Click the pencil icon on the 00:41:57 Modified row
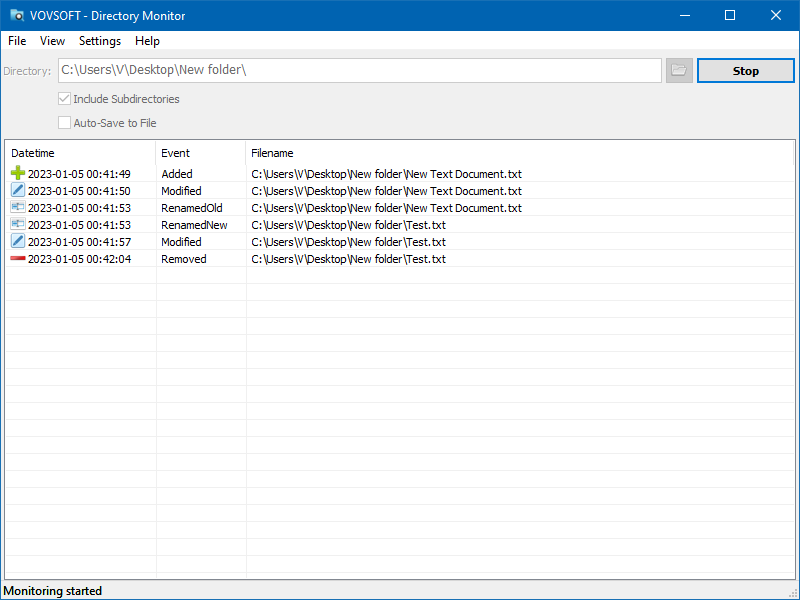800x600 pixels. point(16,240)
